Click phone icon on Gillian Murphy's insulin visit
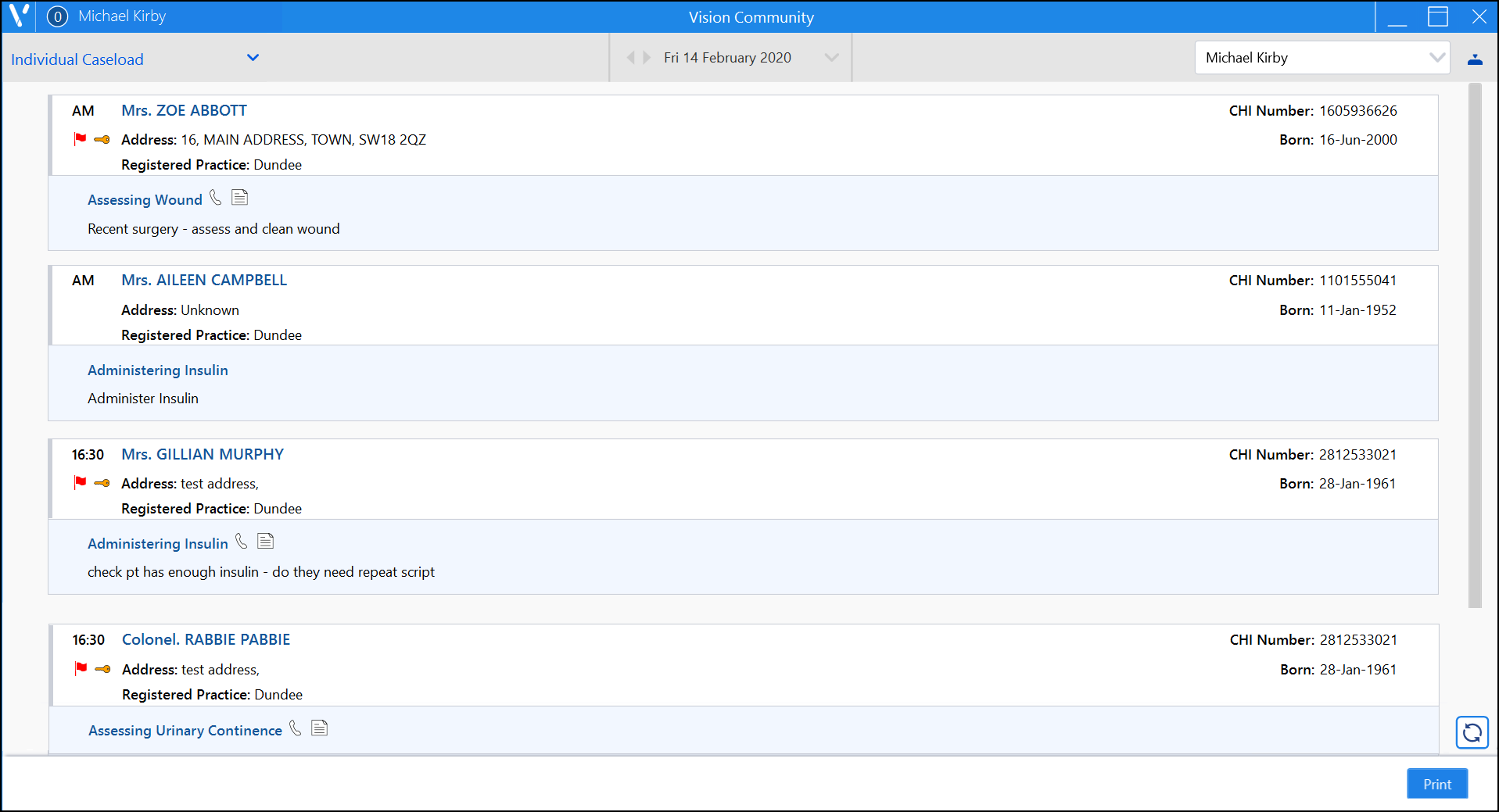The height and width of the screenshot is (812, 1499). (241, 541)
